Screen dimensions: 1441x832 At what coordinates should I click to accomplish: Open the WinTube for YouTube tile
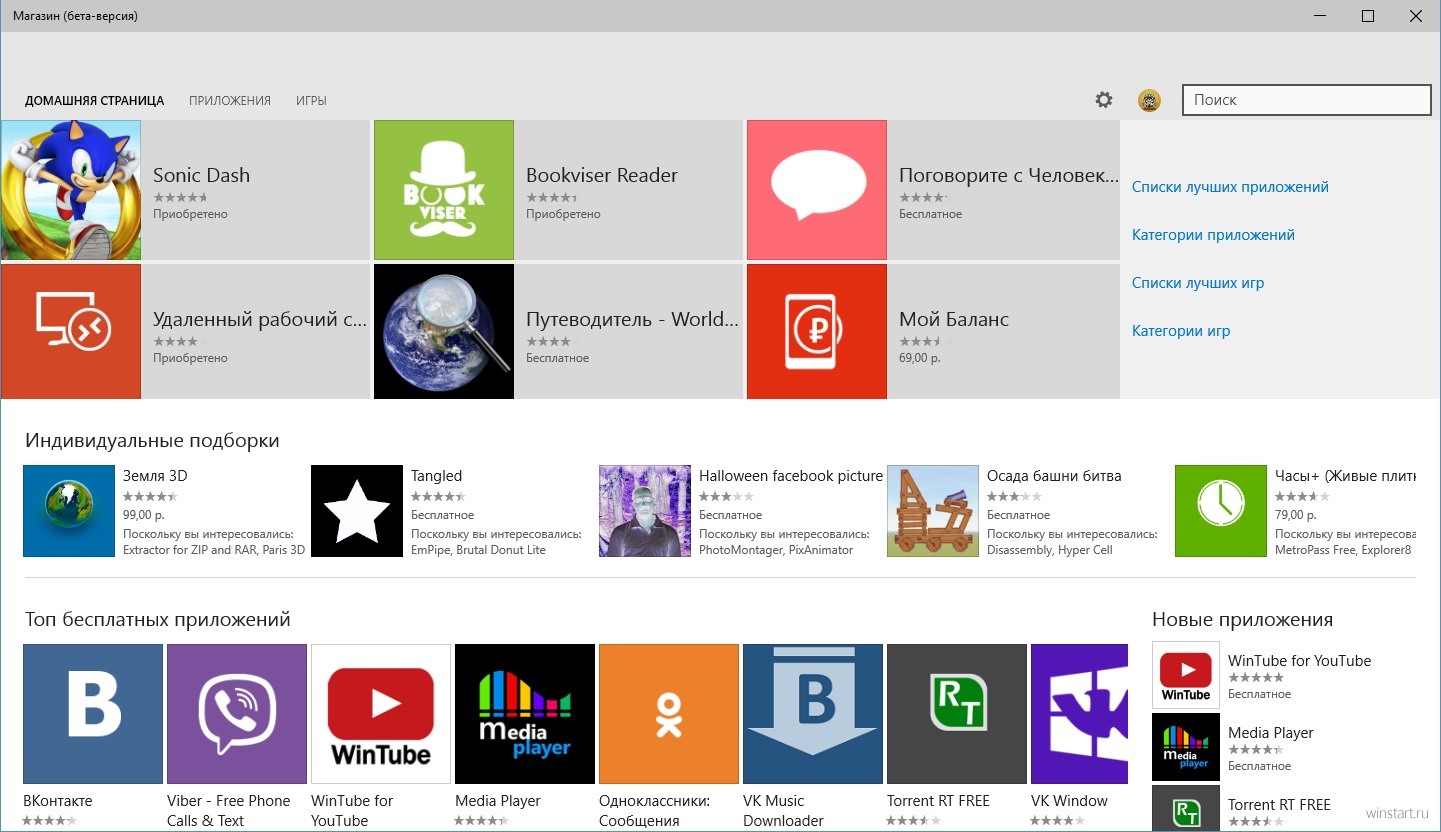(x=381, y=714)
